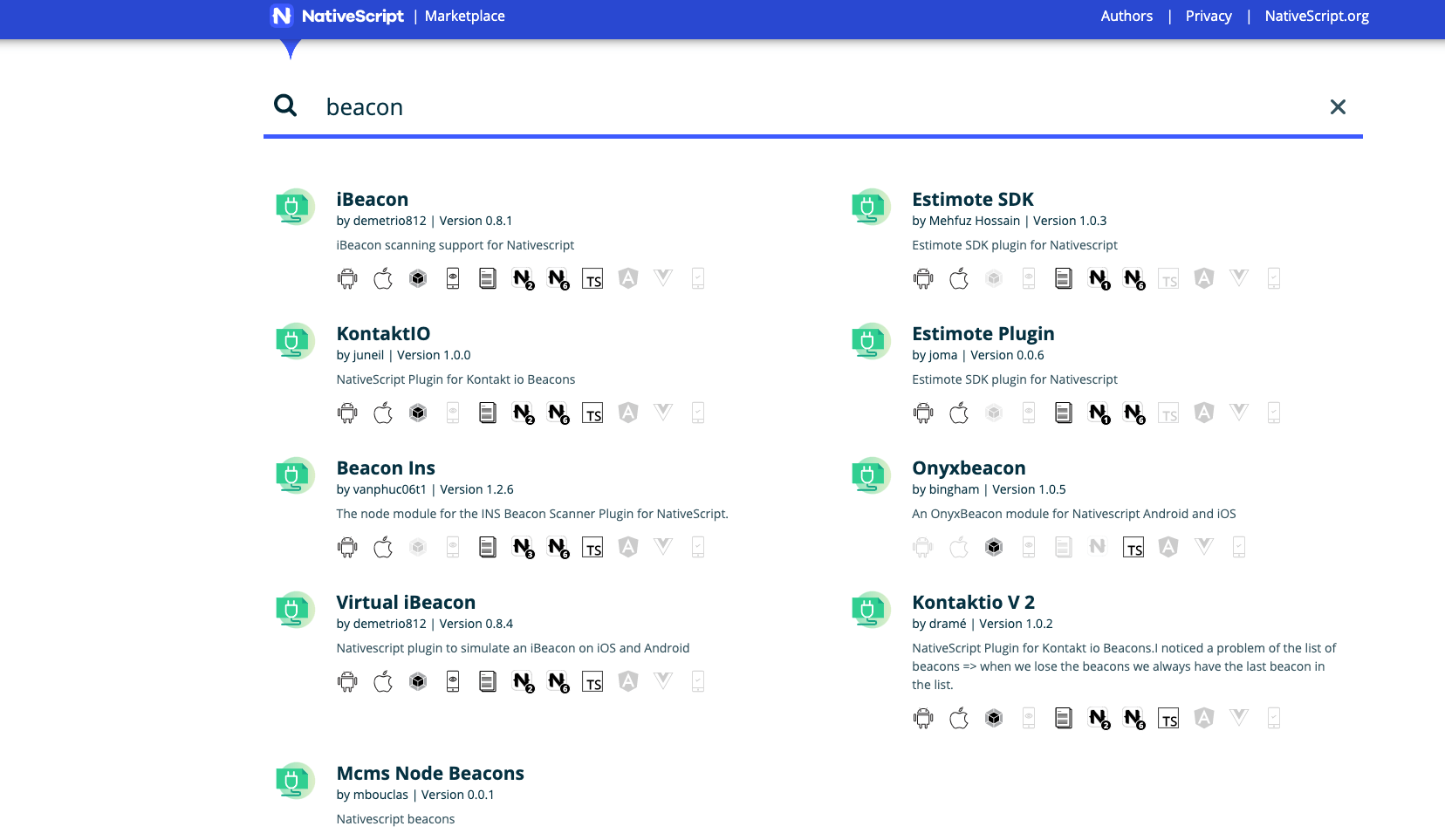This screenshot has width=1445, height=840.
Task: Click the TypeScript TS icon under iBeacon
Action: pos(592,278)
